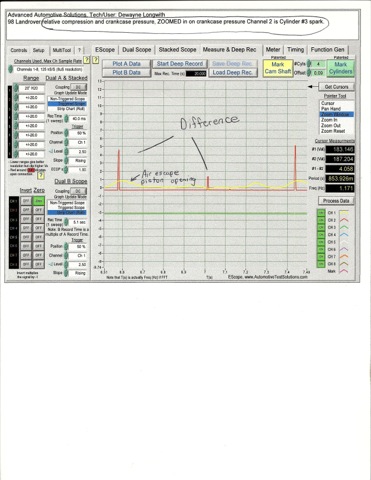Adjust channel 4 range knob
Screen dimensions: 371x480
[x=16, y=117]
